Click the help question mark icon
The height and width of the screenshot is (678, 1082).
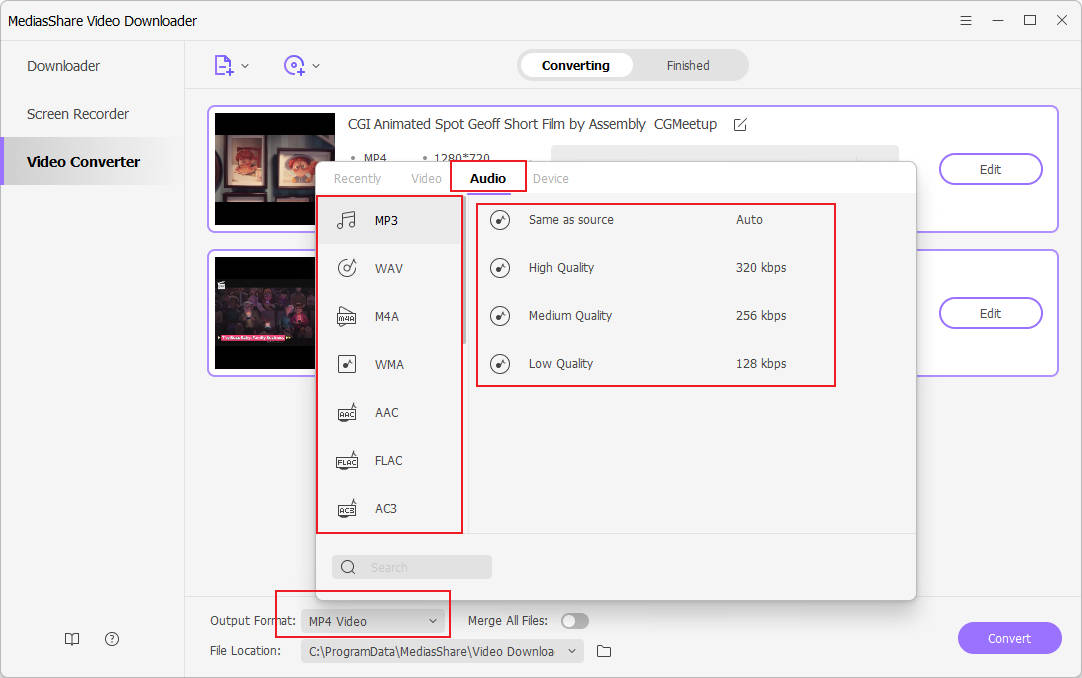[112, 639]
